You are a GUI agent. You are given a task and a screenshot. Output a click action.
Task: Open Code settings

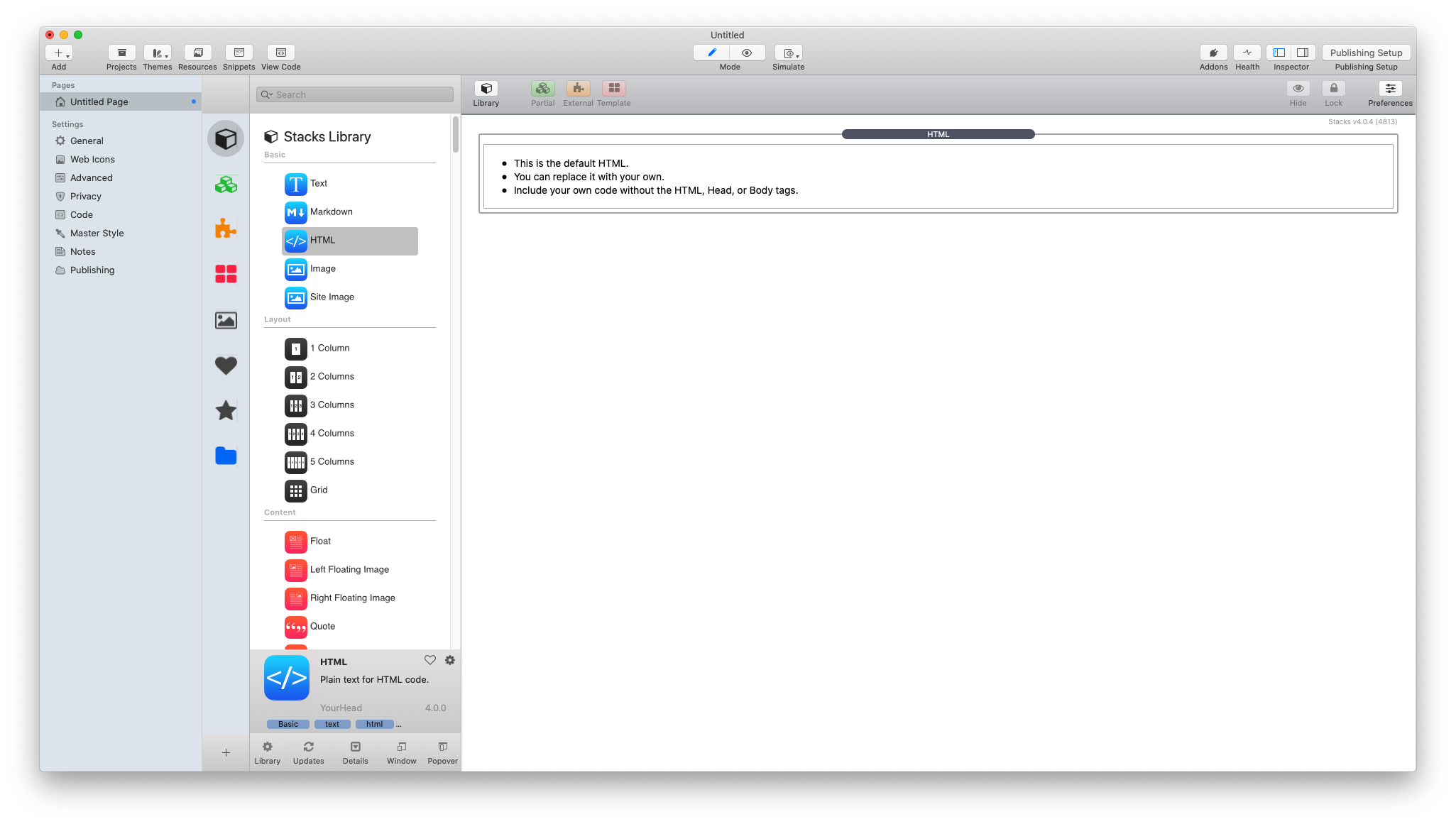tap(121, 214)
